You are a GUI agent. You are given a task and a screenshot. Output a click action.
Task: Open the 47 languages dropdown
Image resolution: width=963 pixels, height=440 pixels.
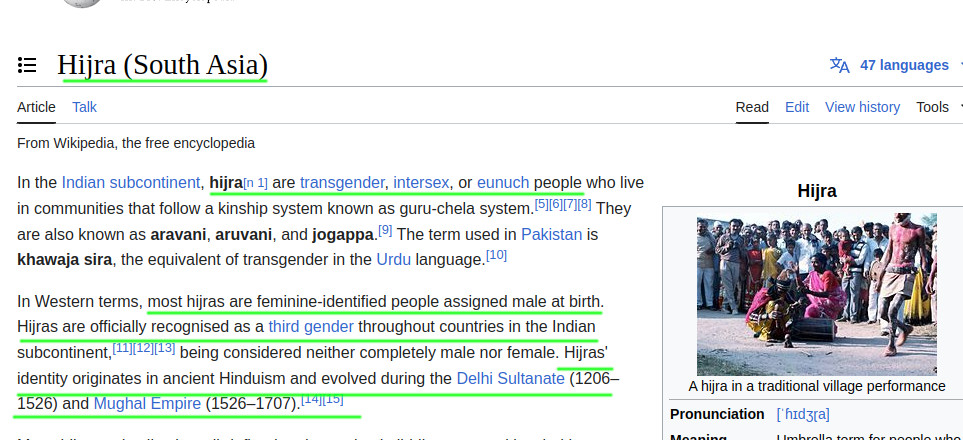click(904, 65)
